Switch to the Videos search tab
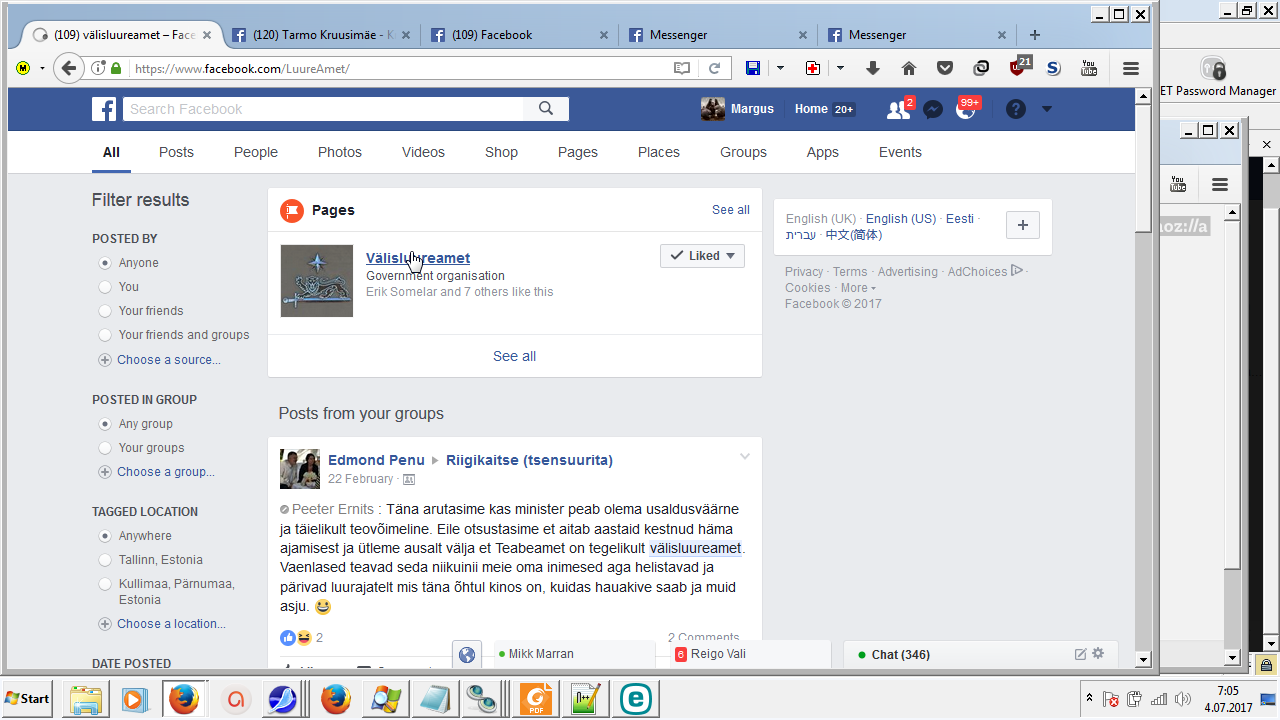This screenshot has width=1280, height=720. (423, 152)
